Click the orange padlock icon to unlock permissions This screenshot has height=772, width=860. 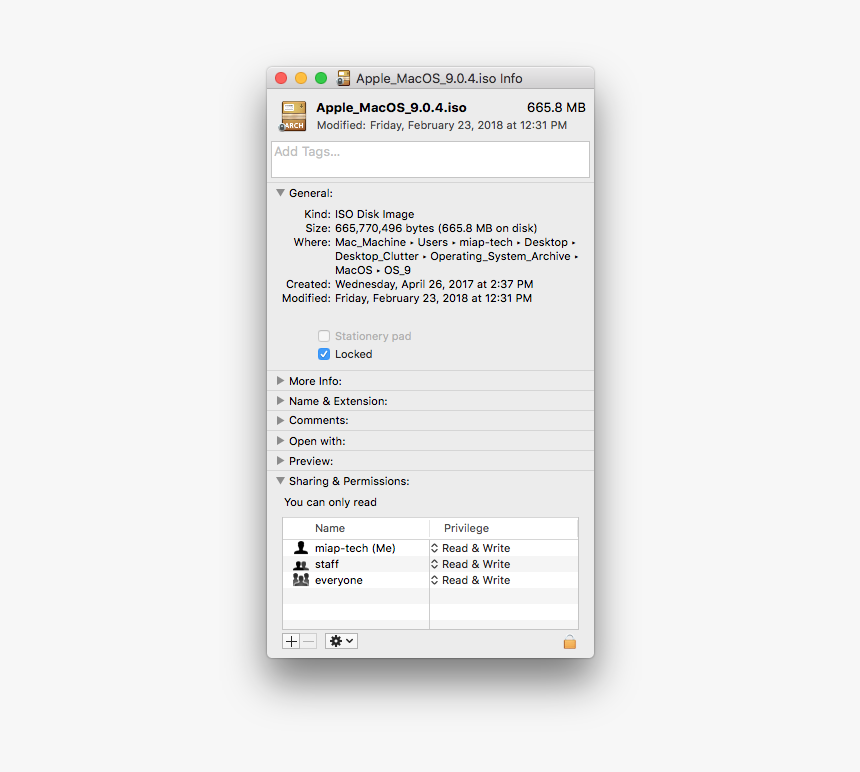pyautogui.click(x=570, y=642)
